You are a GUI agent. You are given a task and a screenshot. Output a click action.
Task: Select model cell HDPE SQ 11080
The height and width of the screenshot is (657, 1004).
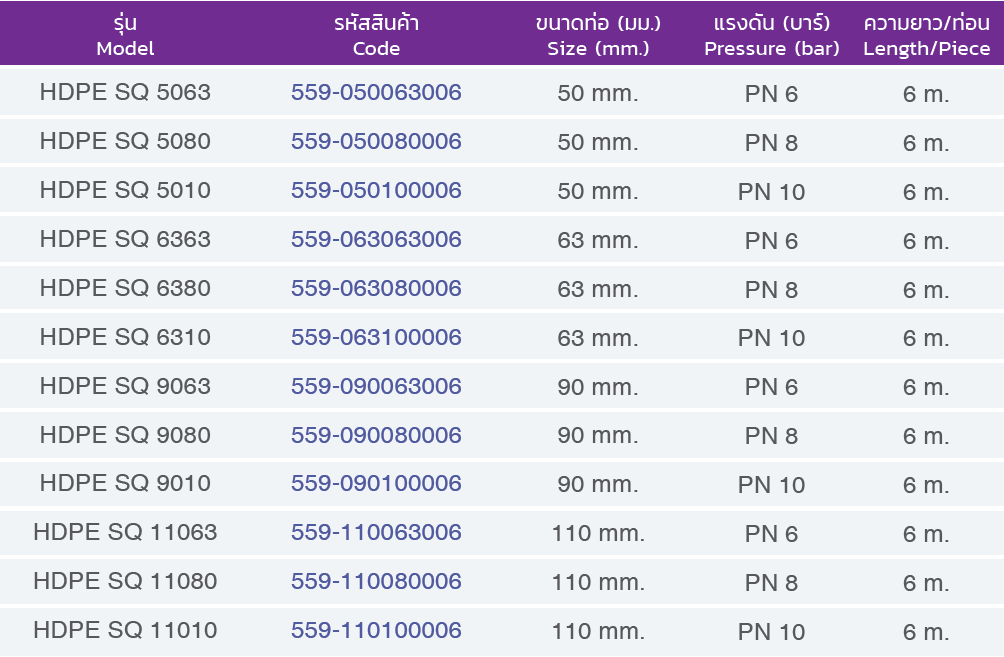pos(125,581)
